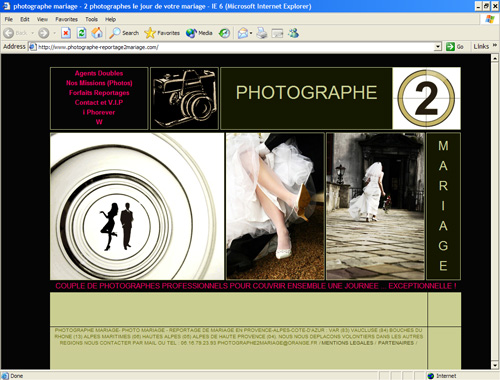Open the History toolbar icon
Image resolution: width=500 pixels, height=380 pixels.
(x=224, y=33)
